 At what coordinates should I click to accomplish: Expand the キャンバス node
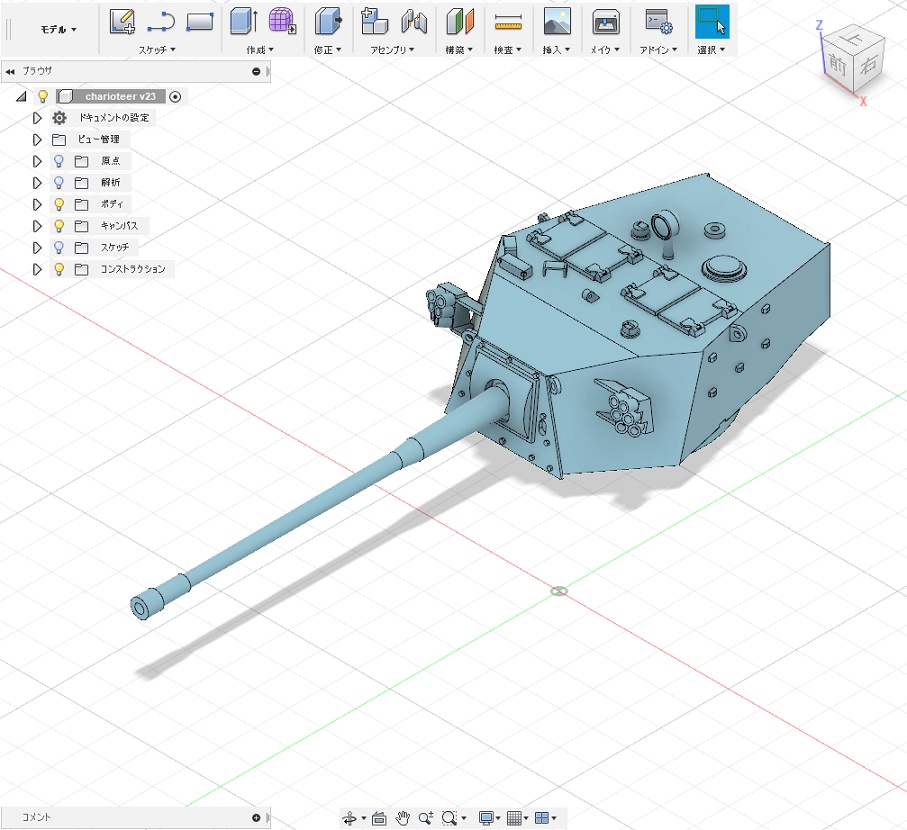click(37, 226)
